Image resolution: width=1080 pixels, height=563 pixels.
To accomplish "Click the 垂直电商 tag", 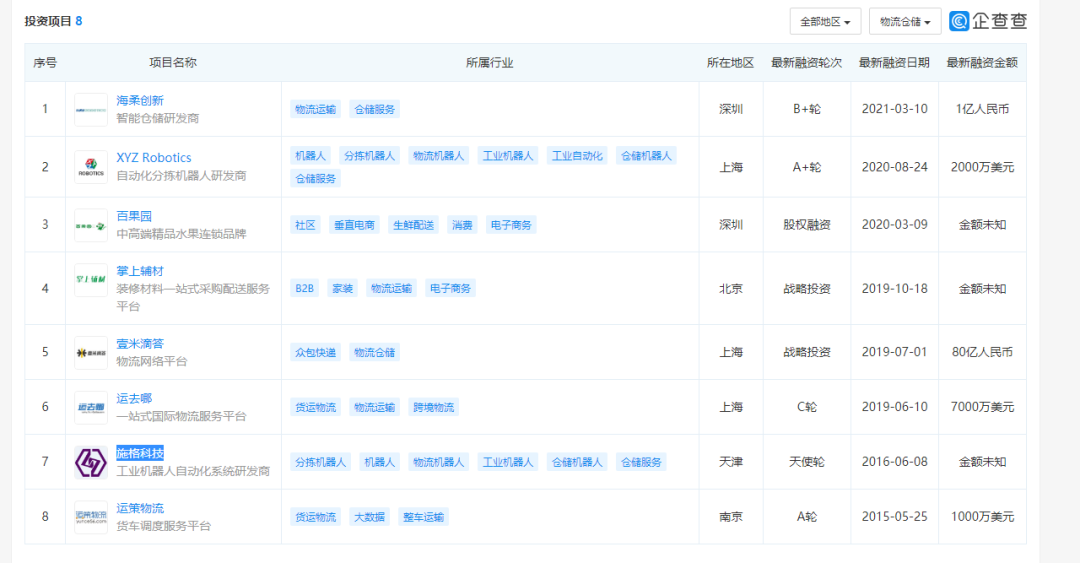I will [354, 225].
